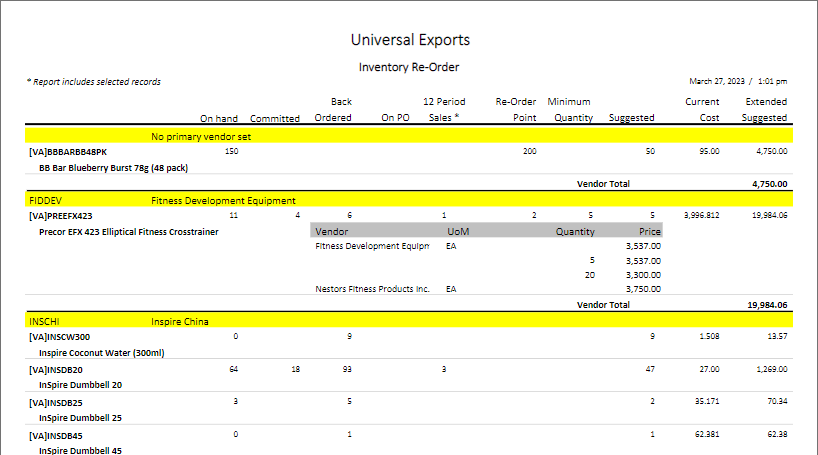Click the current cost 35.171
Viewport: 818px width, 455px height.
[707, 402]
